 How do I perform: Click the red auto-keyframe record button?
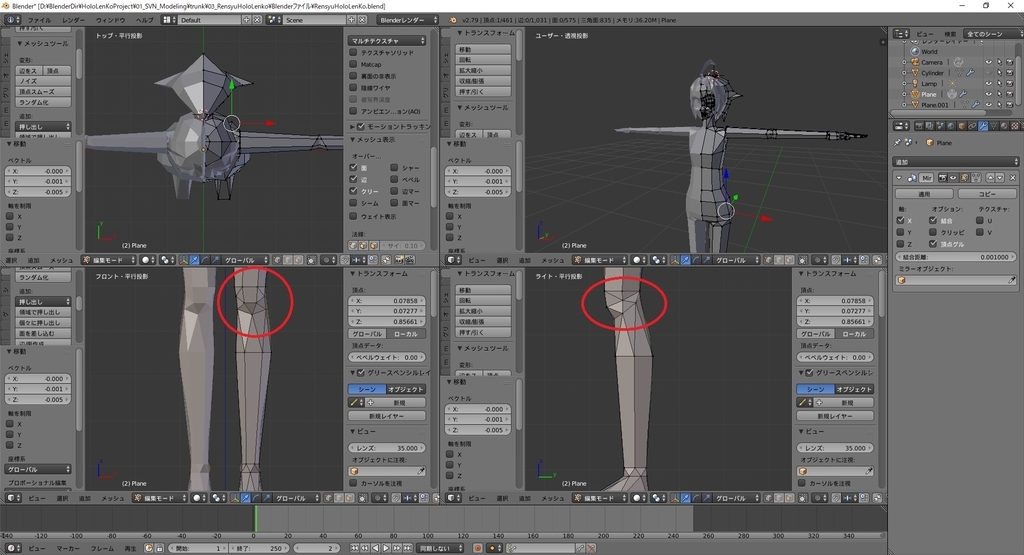478,548
